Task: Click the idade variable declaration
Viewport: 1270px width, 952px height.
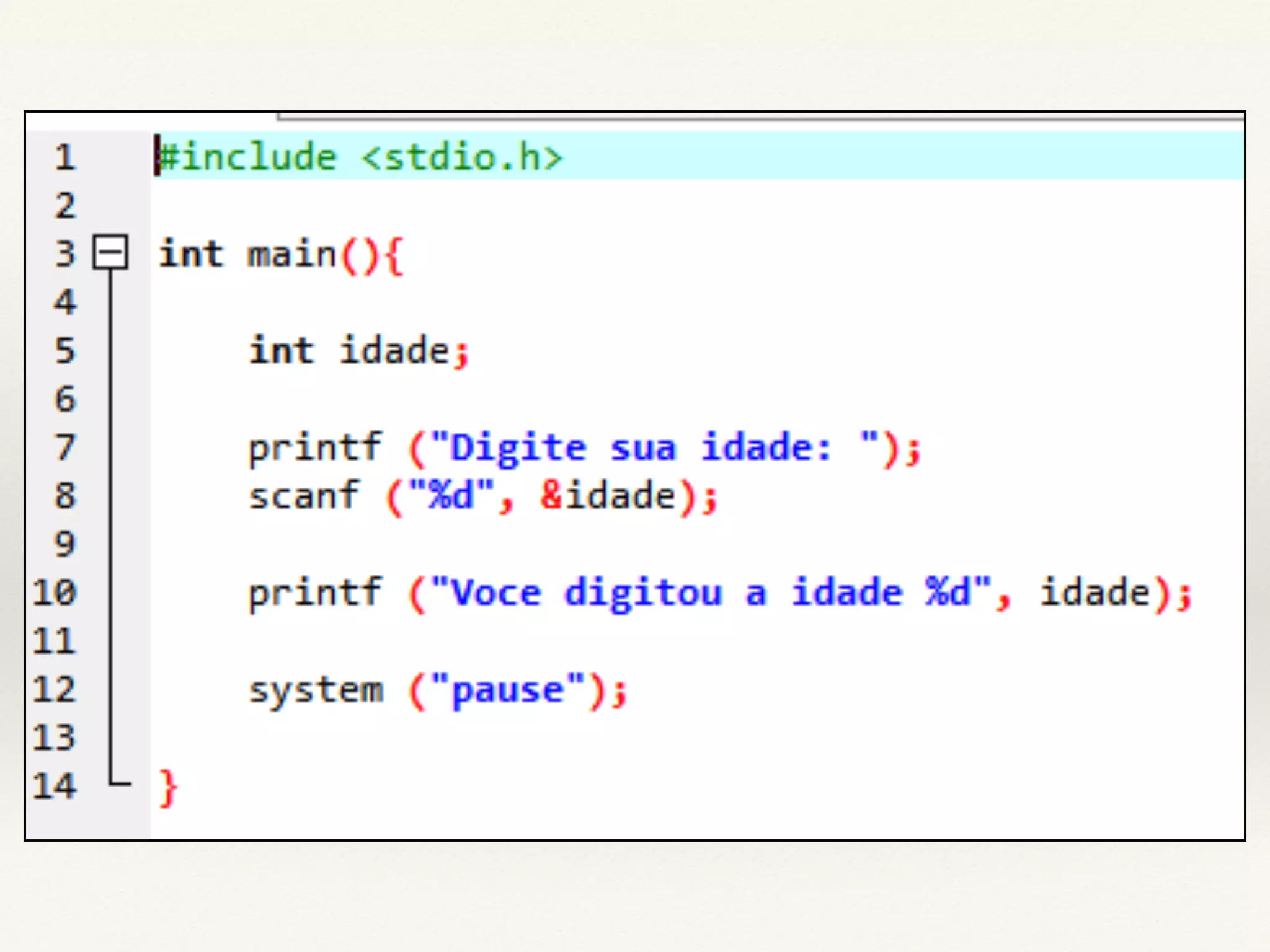Action: point(394,351)
